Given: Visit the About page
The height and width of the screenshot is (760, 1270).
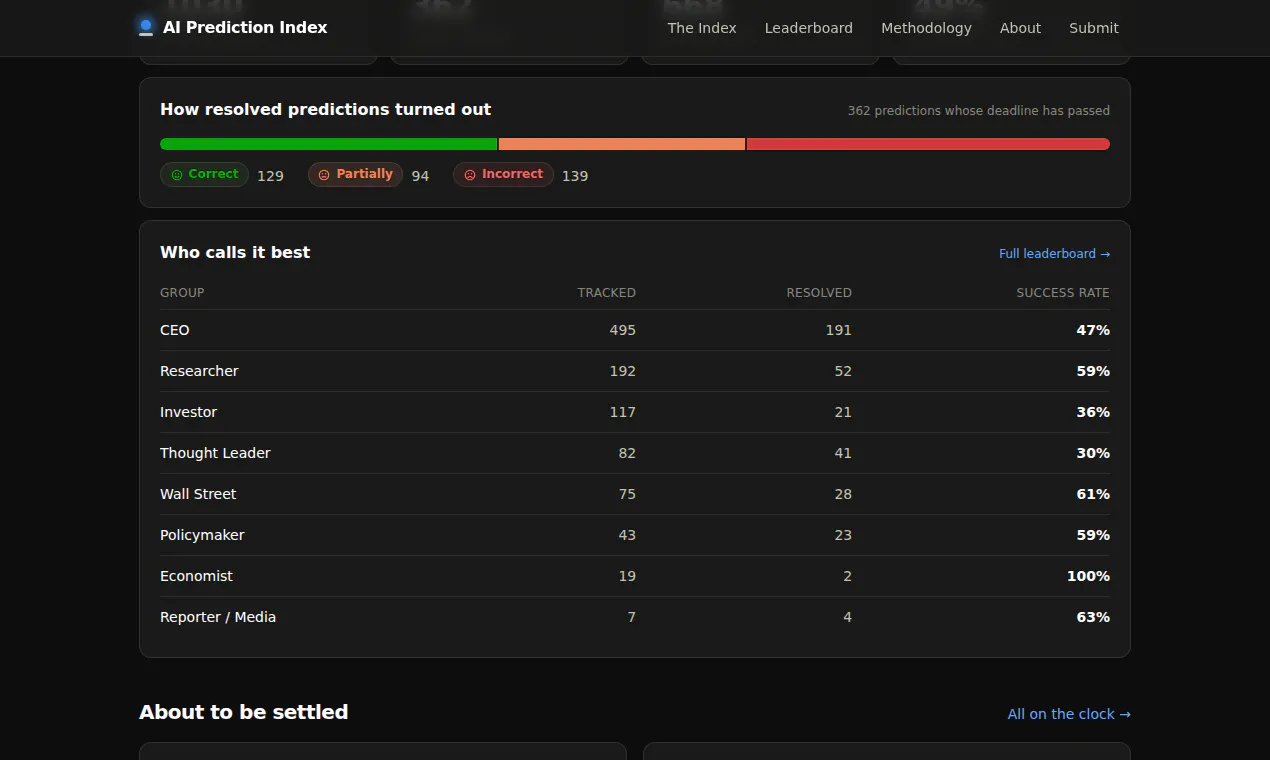Looking at the screenshot, I should (1020, 28).
